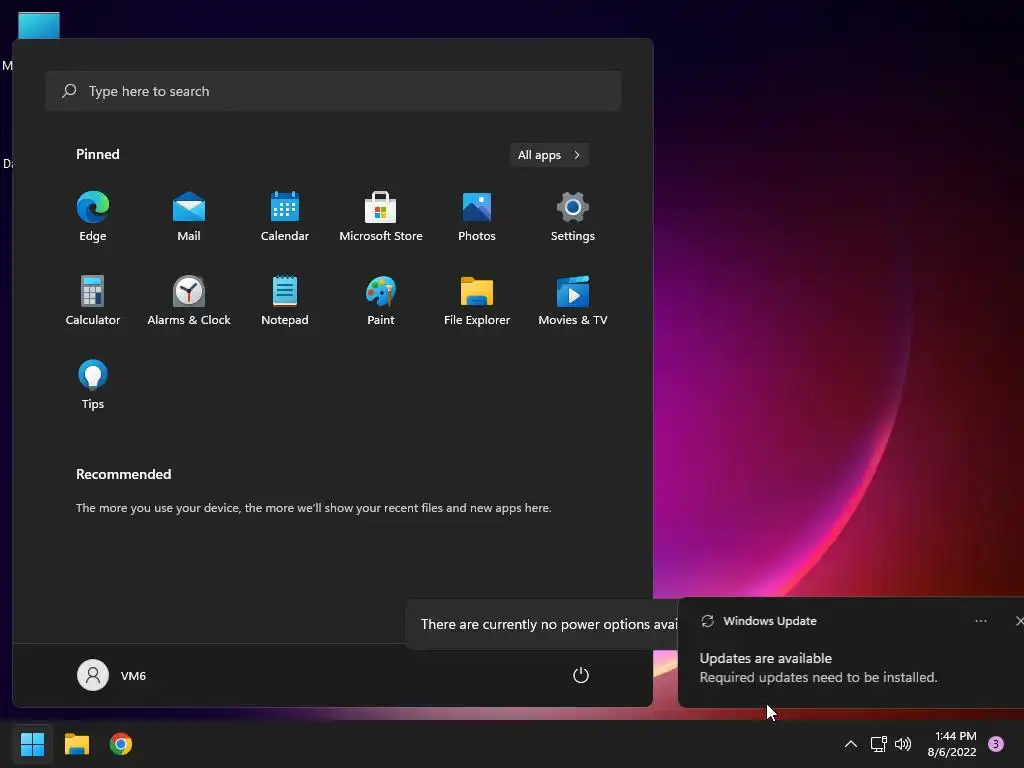Open the Tips app
Image resolution: width=1024 pixels, height=768 pixels.
(93, 385)
